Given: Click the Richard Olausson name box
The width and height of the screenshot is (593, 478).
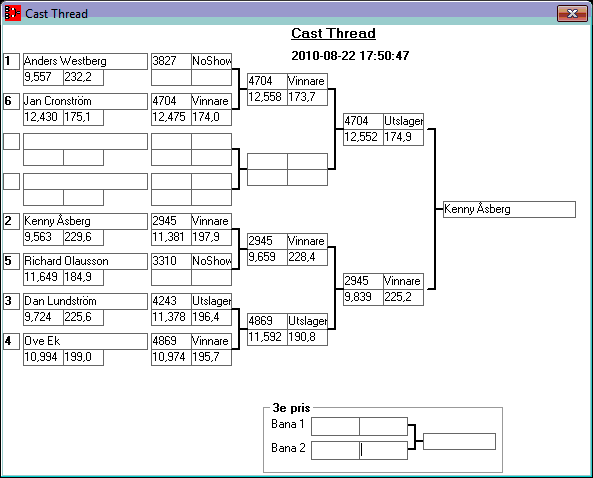Looking at the screenshot, I should coord(85,261).
